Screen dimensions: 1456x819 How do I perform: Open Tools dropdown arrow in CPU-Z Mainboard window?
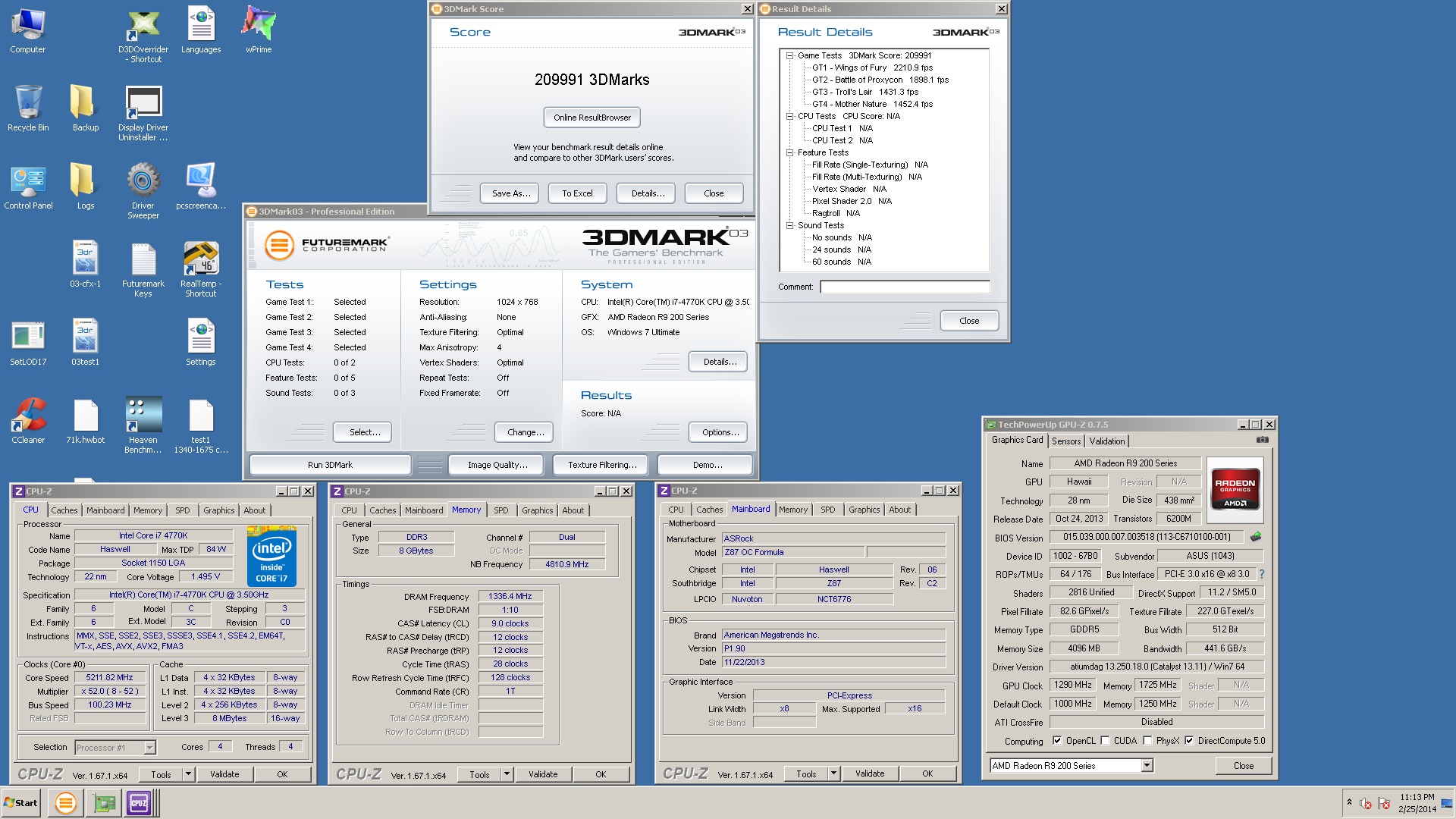coord(833,773)
